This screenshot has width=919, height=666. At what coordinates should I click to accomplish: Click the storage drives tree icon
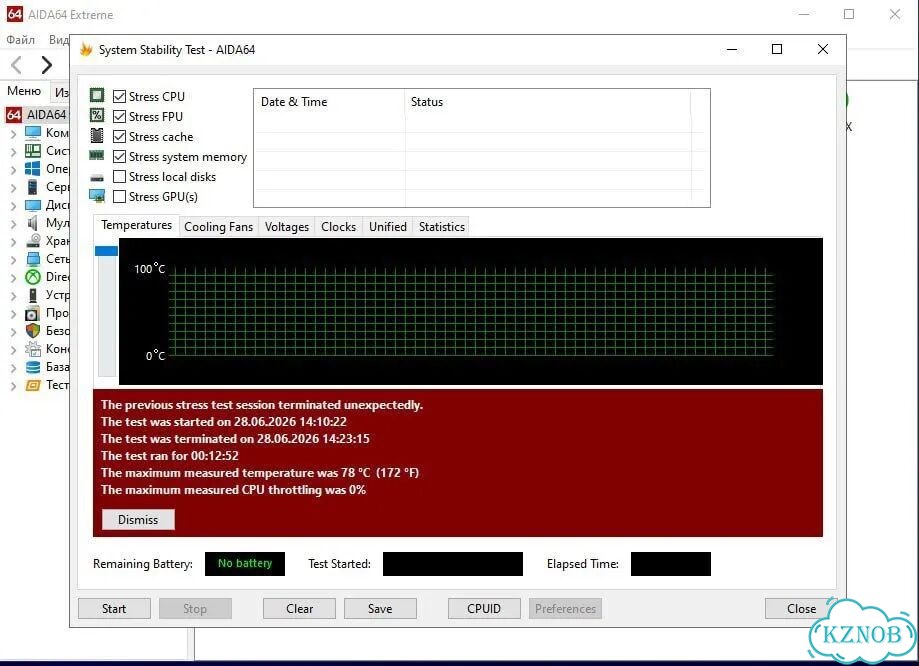click(x=34, y=241)
